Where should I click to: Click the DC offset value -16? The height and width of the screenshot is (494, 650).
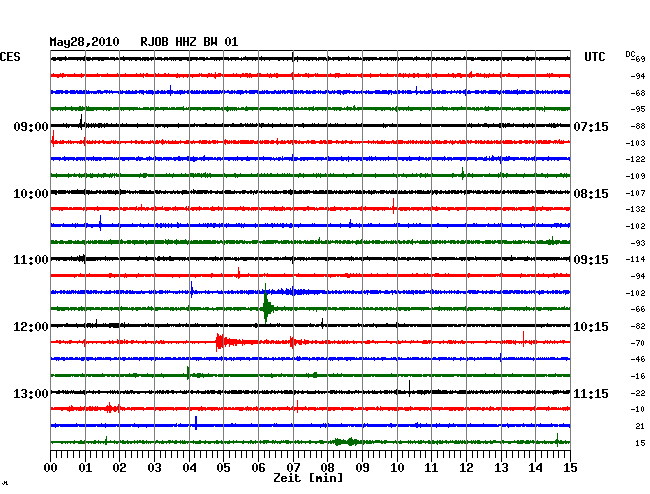click(638, 376)
